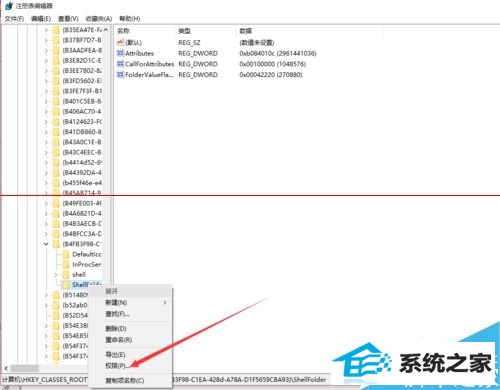Select the {B401C5EB registry key

(x=82, y=101)
